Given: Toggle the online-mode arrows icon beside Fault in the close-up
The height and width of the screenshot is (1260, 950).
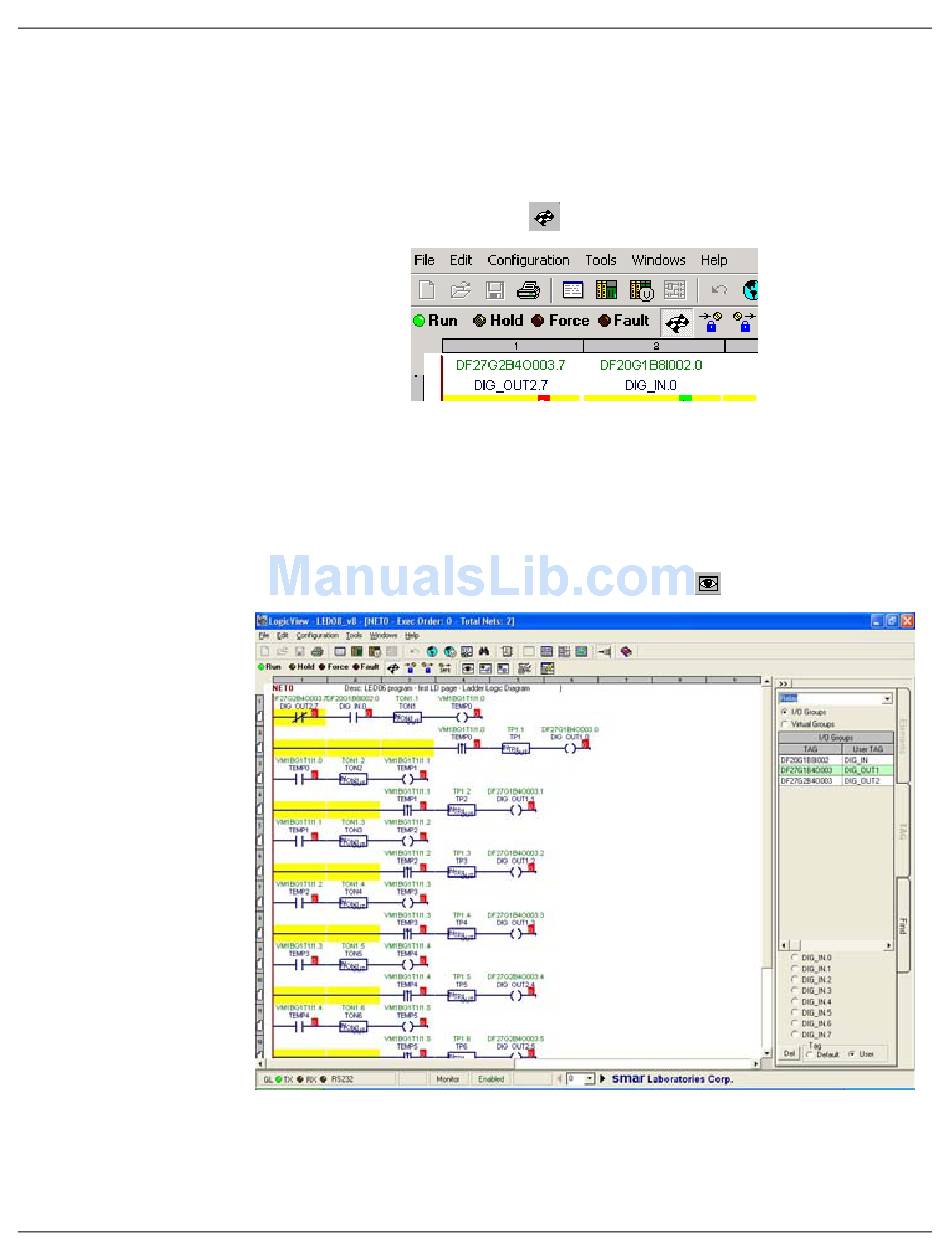Looking at the screenshot, I should 677,322.
